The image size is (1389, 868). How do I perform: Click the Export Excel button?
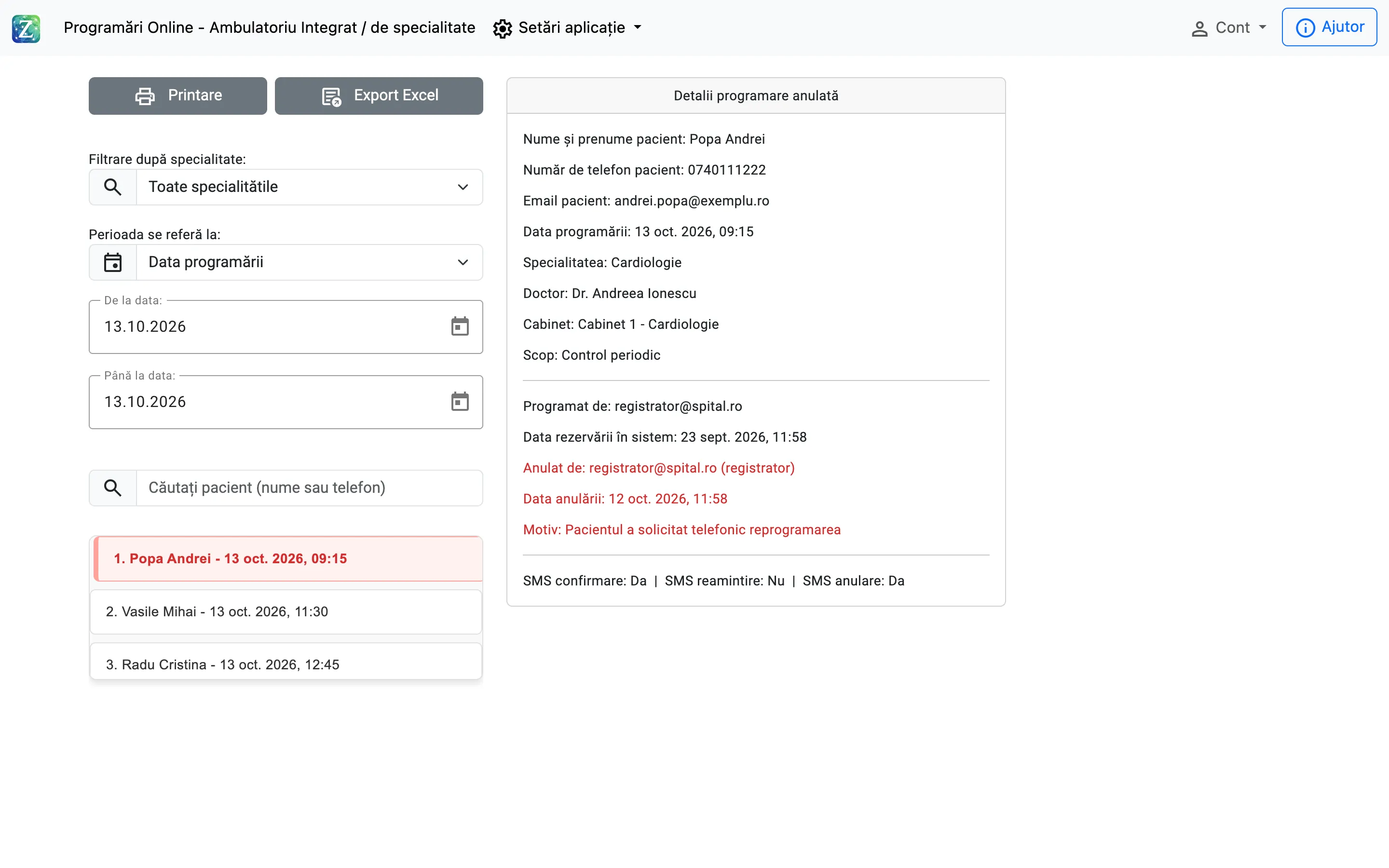(x=379, y=96)
